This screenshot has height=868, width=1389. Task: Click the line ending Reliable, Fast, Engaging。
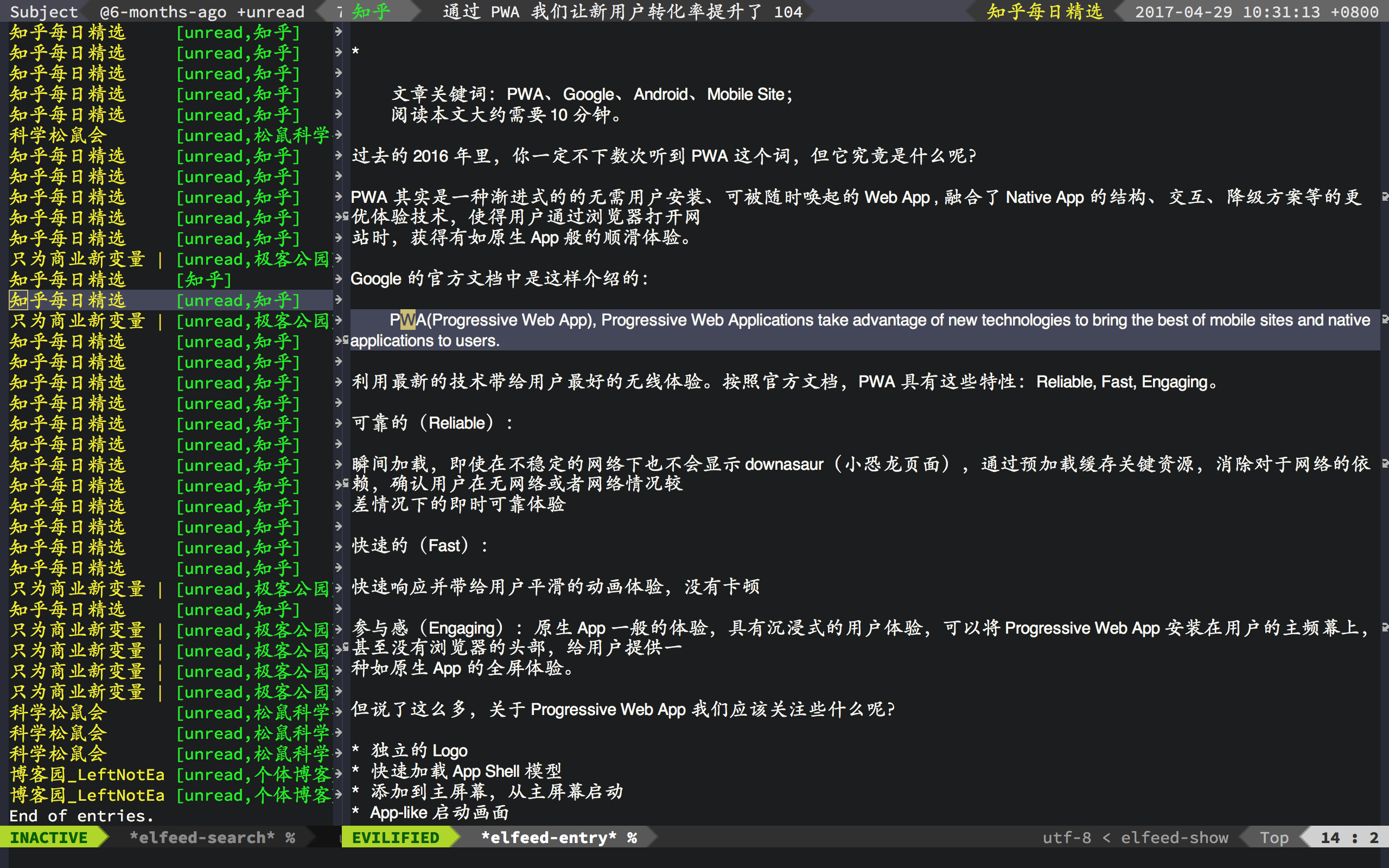pyautogui.click(x=784, y=382)
